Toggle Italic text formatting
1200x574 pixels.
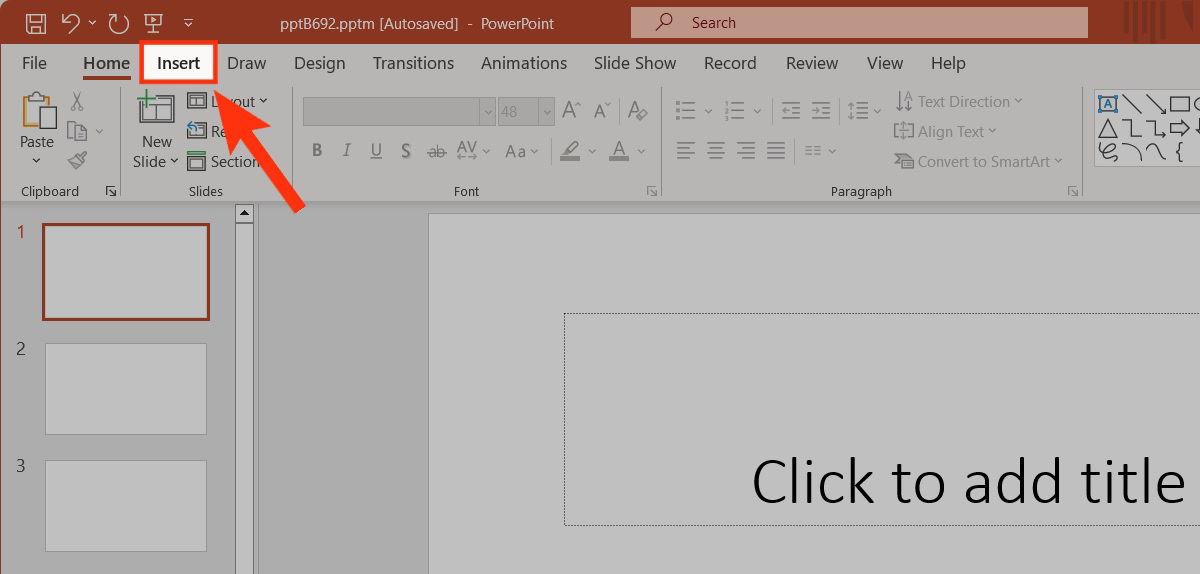pos(347,151)
